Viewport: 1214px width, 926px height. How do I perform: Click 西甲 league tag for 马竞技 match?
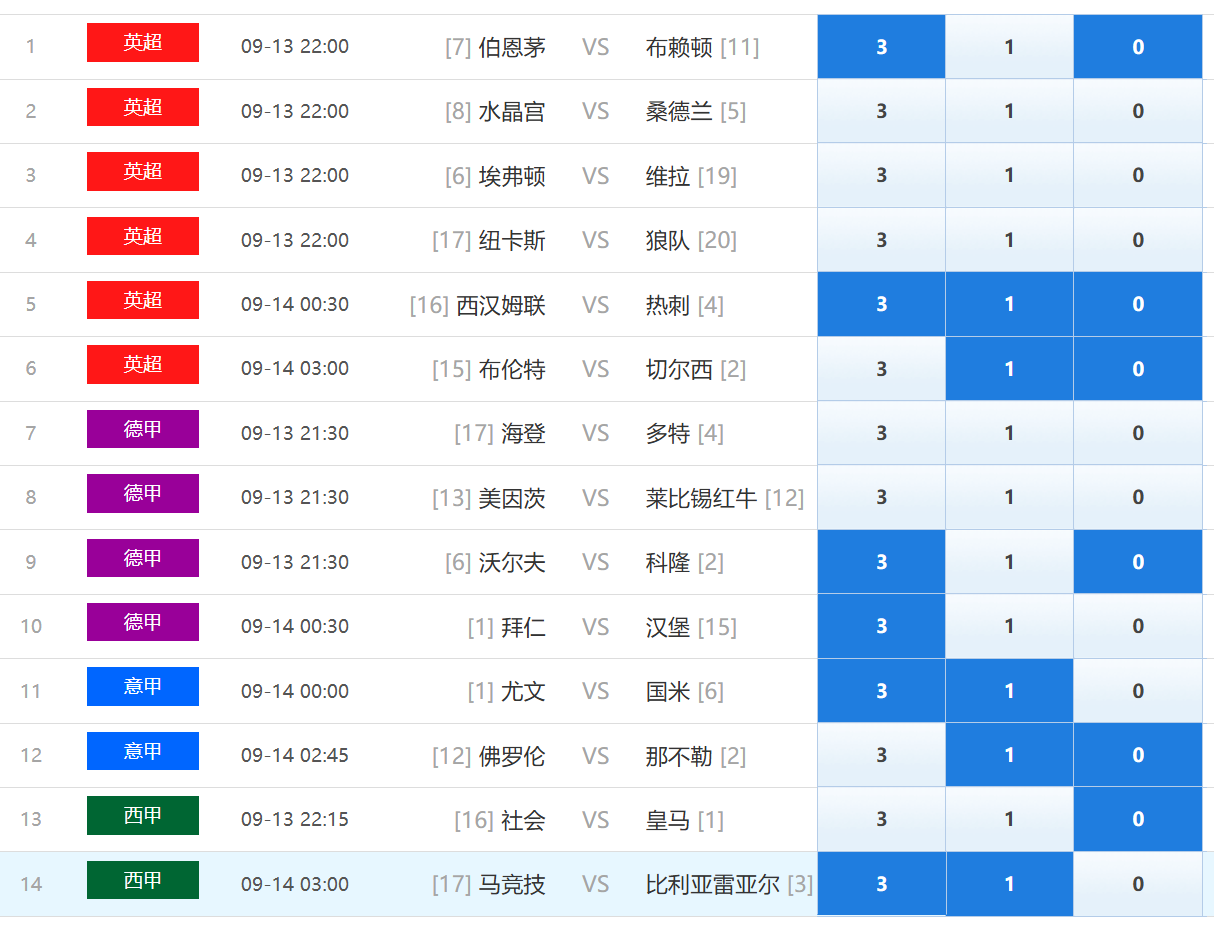click(x=143, y=880)
